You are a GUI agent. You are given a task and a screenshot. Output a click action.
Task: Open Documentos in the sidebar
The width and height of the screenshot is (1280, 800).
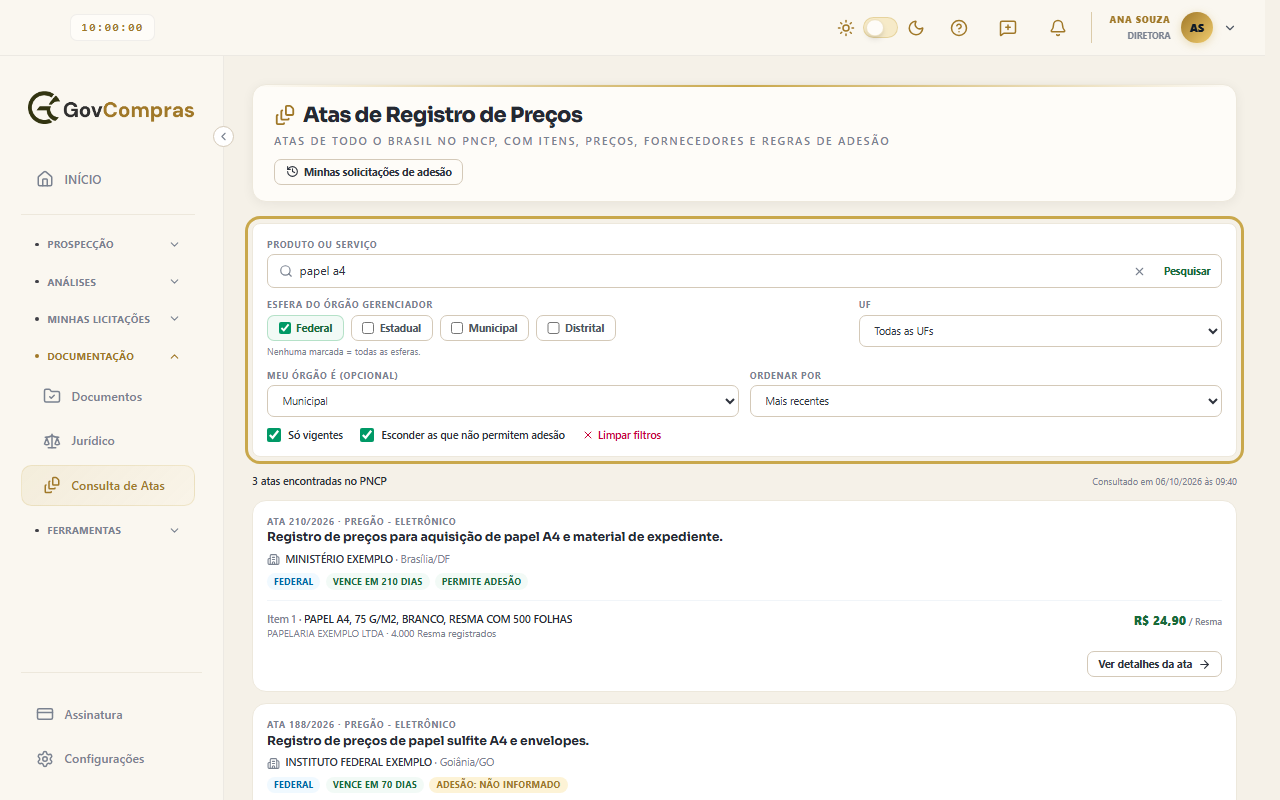pyautogui.click(x=108, y=396)
